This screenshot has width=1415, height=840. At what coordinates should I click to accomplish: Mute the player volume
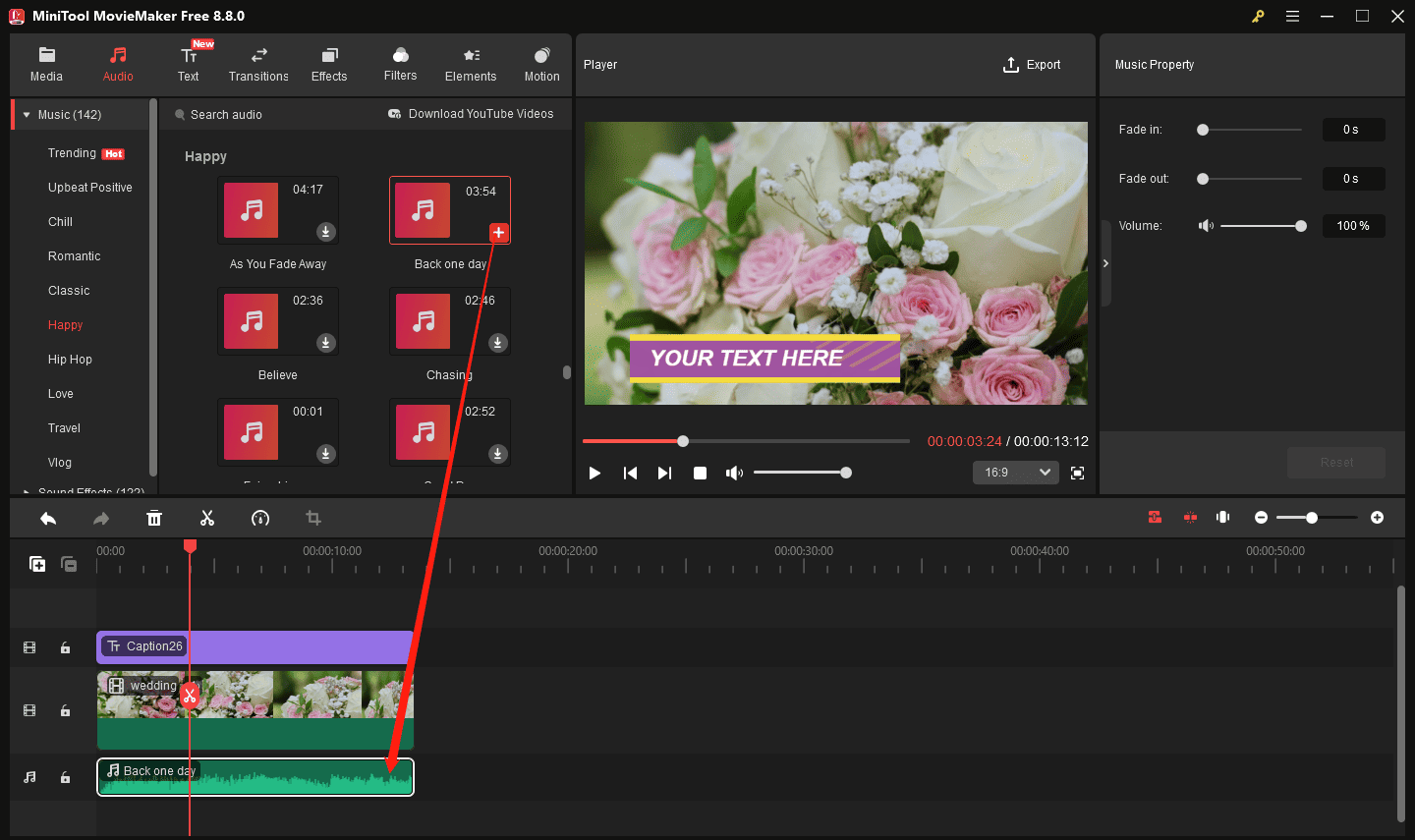(x=734, y=473)
